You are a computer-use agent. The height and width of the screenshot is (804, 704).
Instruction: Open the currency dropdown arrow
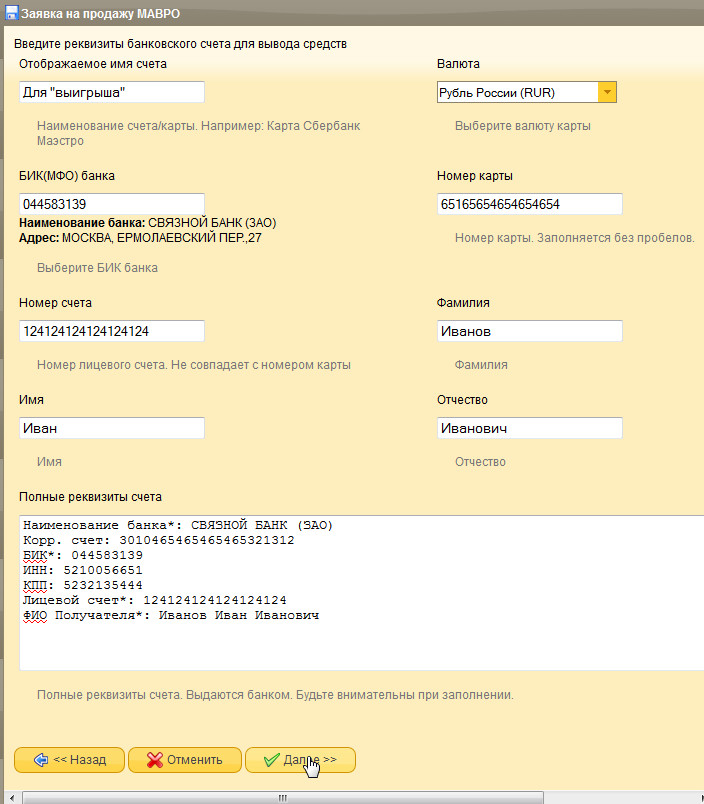(607, 93)
